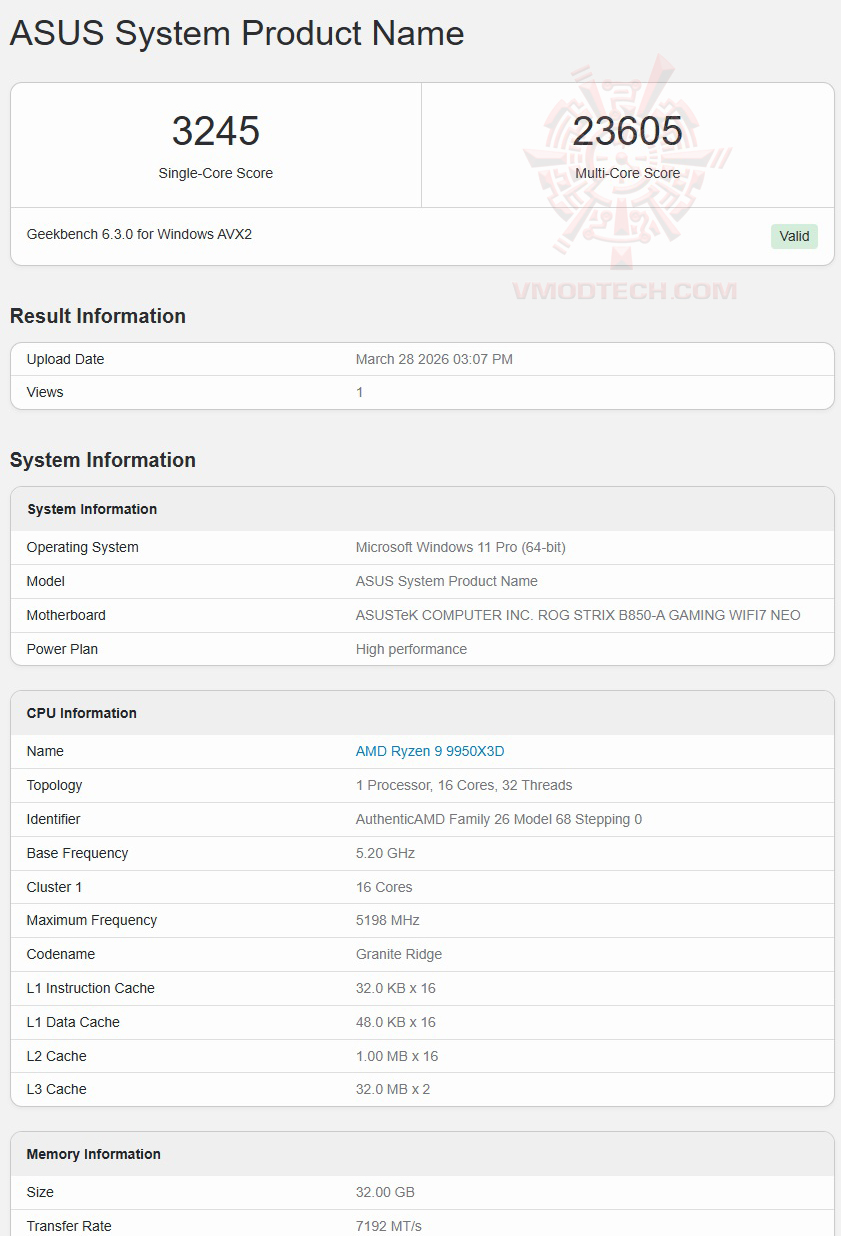Select the 23605 multi-core score value
Viewport: 841px width, 1236px height.
[628, 131]
